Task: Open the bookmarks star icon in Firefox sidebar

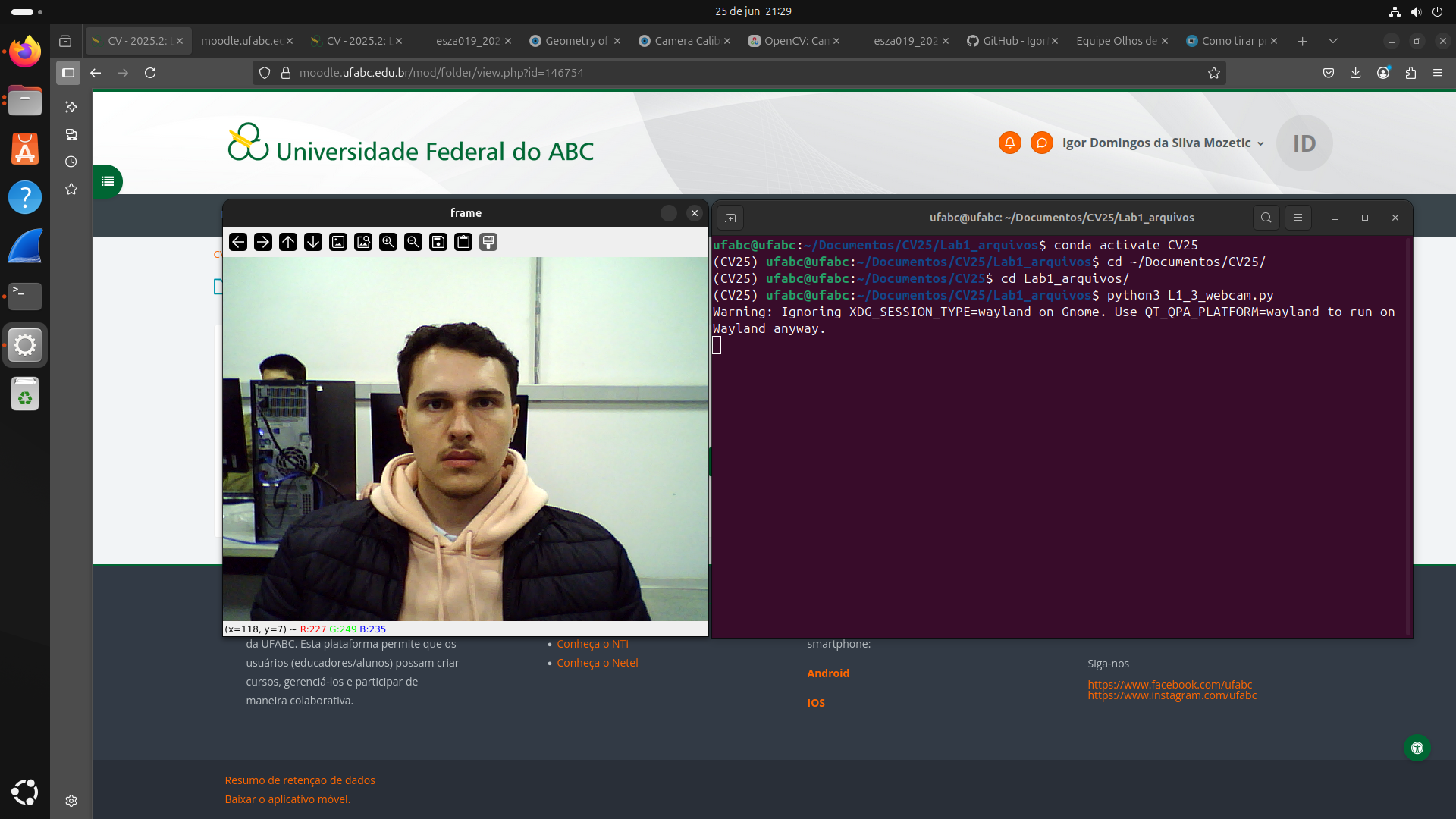Action: pos(71,189)
